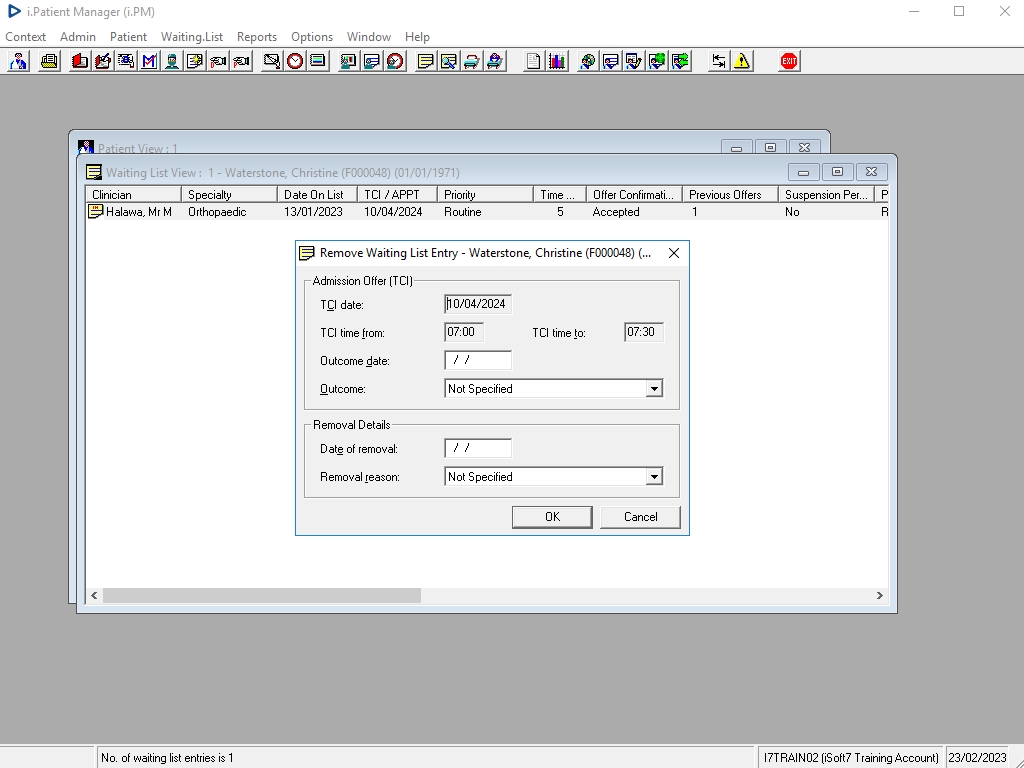Click the person with disc icon
The width and height of the screenshot is (1024, 768).
tap(587, 61)
